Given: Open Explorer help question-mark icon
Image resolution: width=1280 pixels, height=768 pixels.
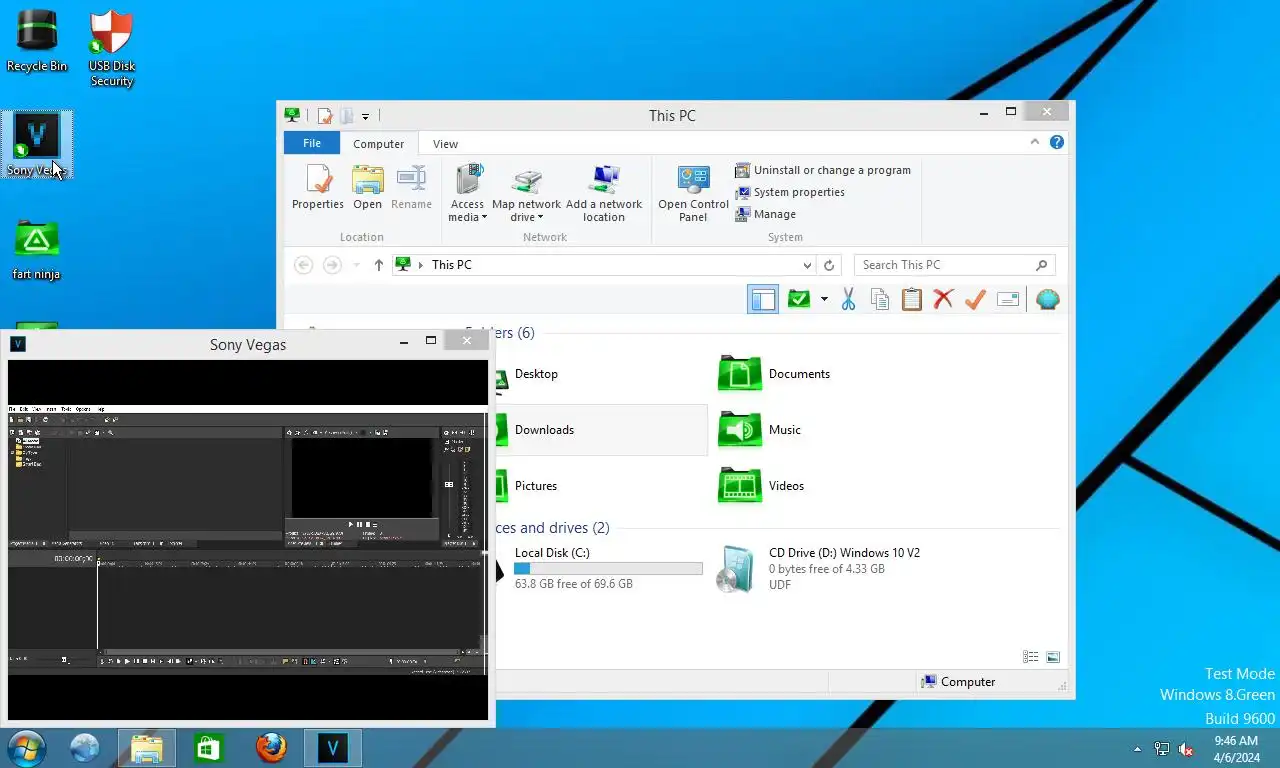Looking at the screenshot, I should pyautogui.click(x=1056, y=142).
